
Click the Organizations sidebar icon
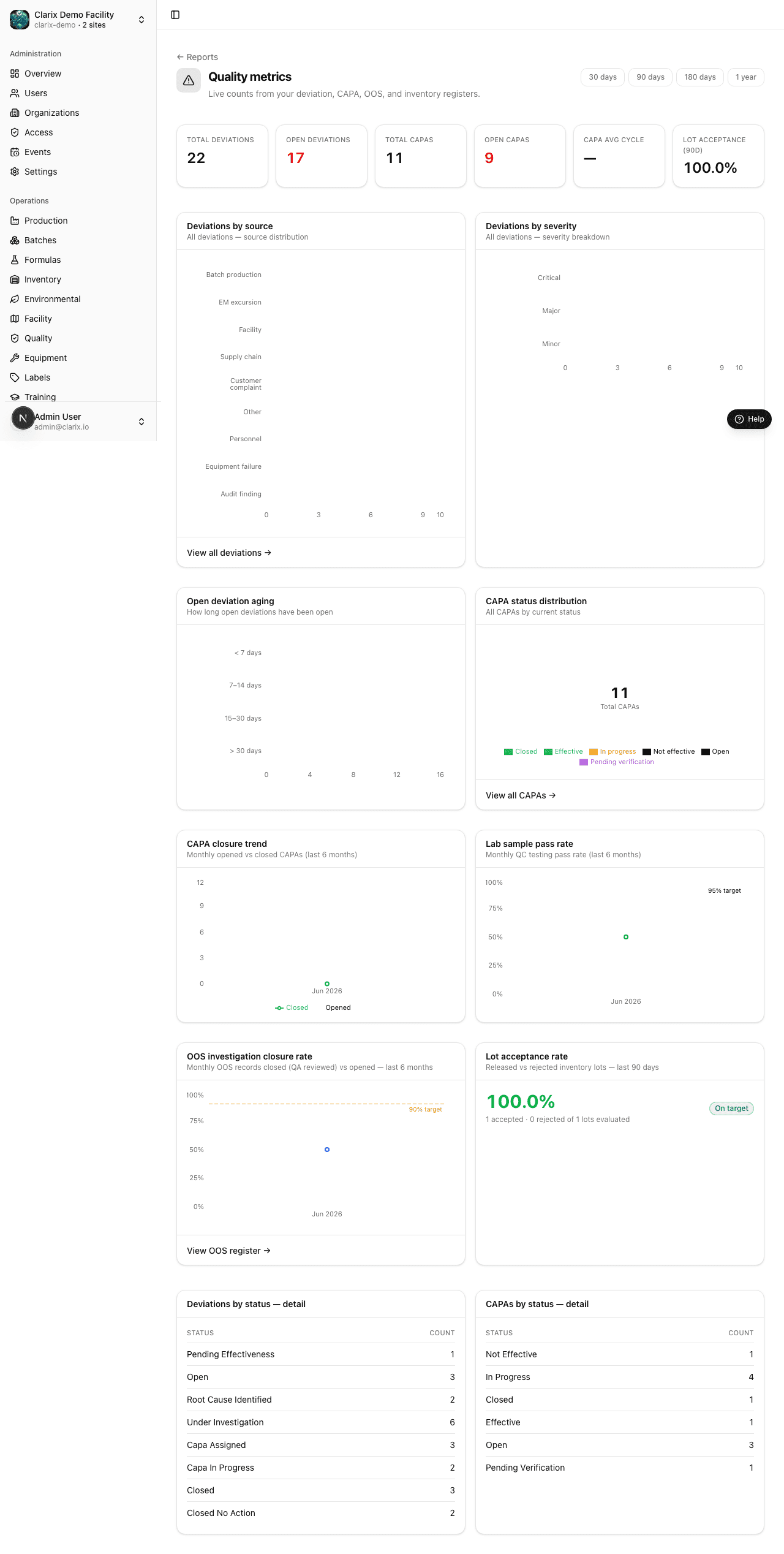[x=15, y=113]
